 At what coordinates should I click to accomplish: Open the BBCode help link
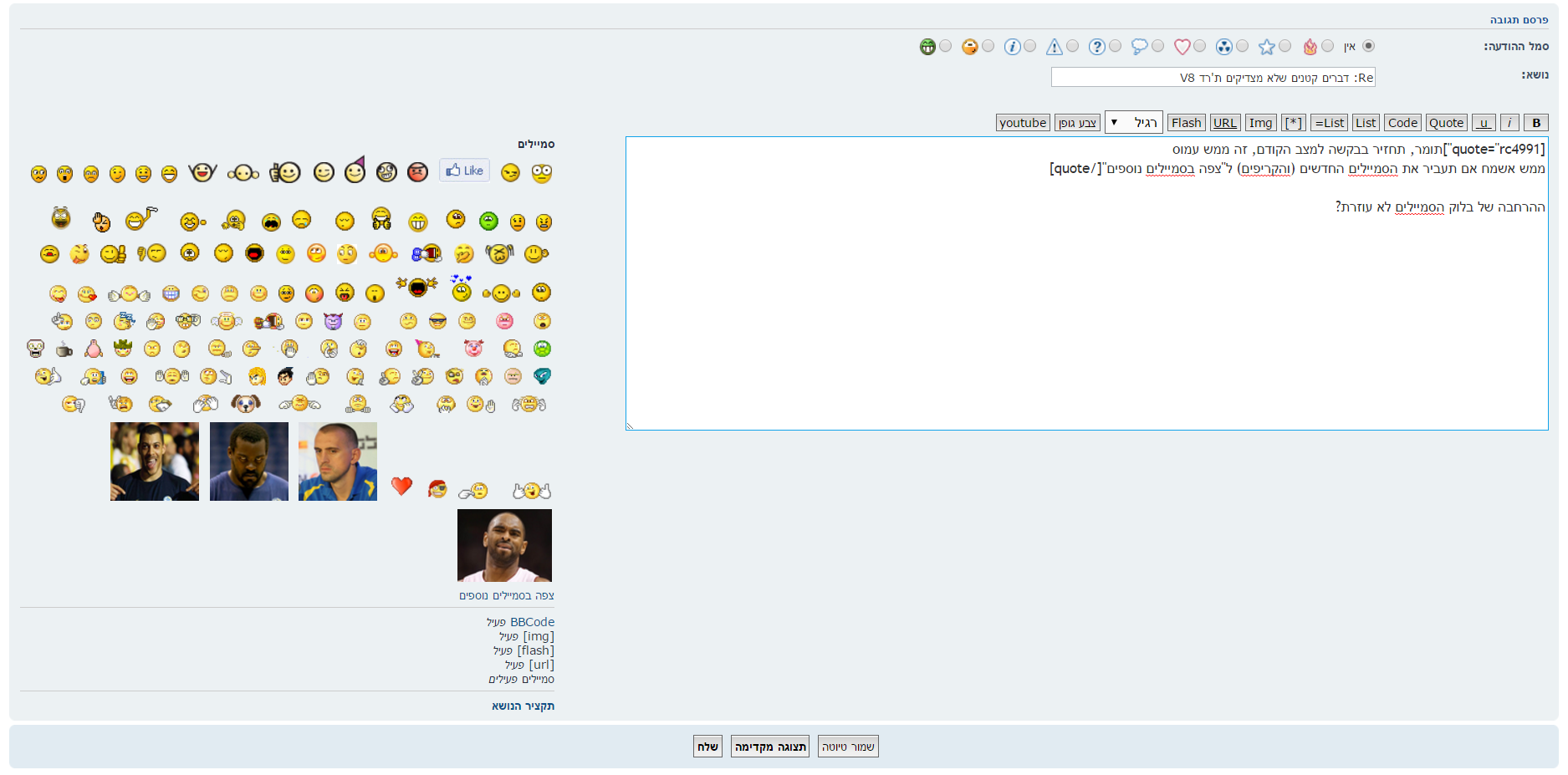(x=532, y=622)
